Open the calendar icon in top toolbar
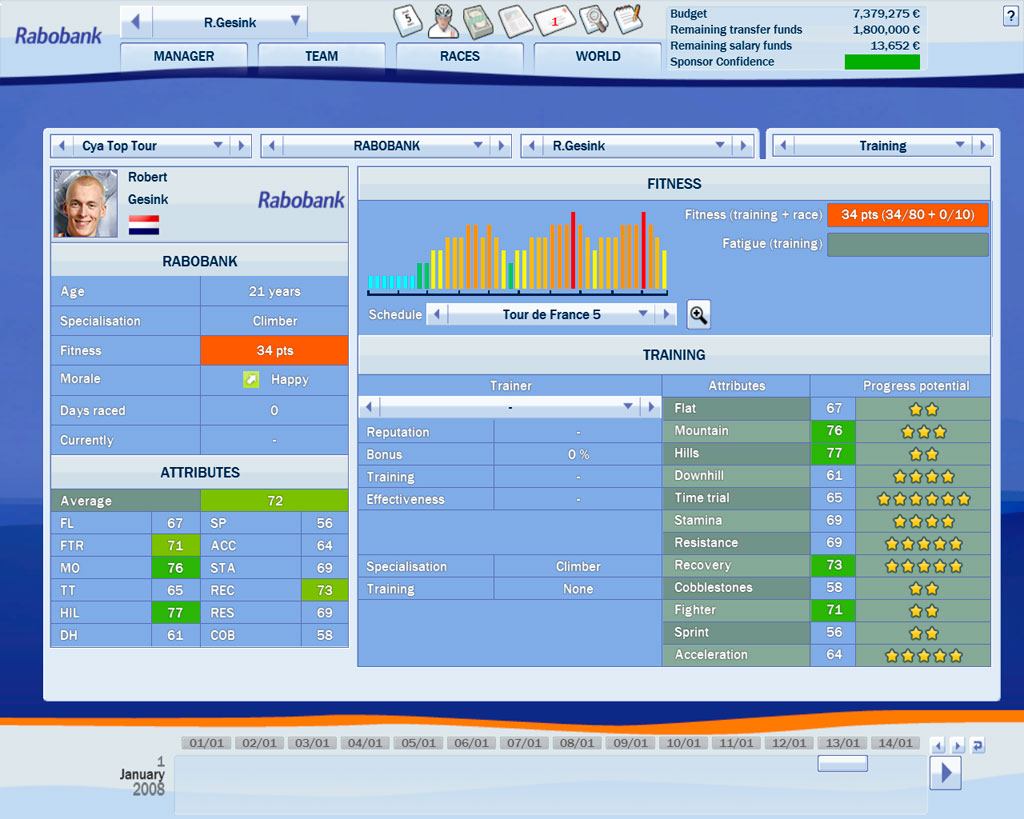This screenshot has height=819, width=1024. 409,18
